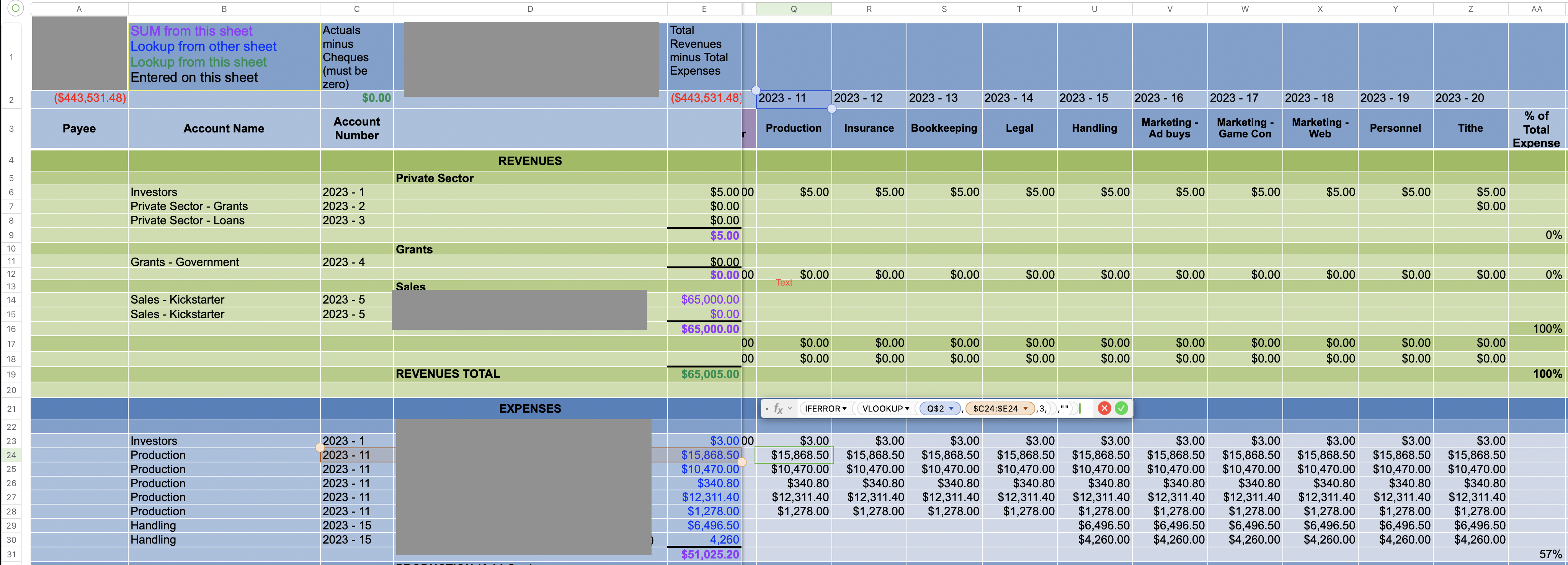This screenshot has width=1568, height=565.
Task: Select row 24 header
Action: [x=11, y=455]
